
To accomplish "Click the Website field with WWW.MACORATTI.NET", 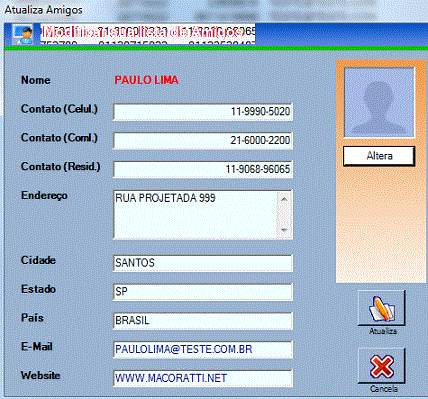I will [203, 378].
